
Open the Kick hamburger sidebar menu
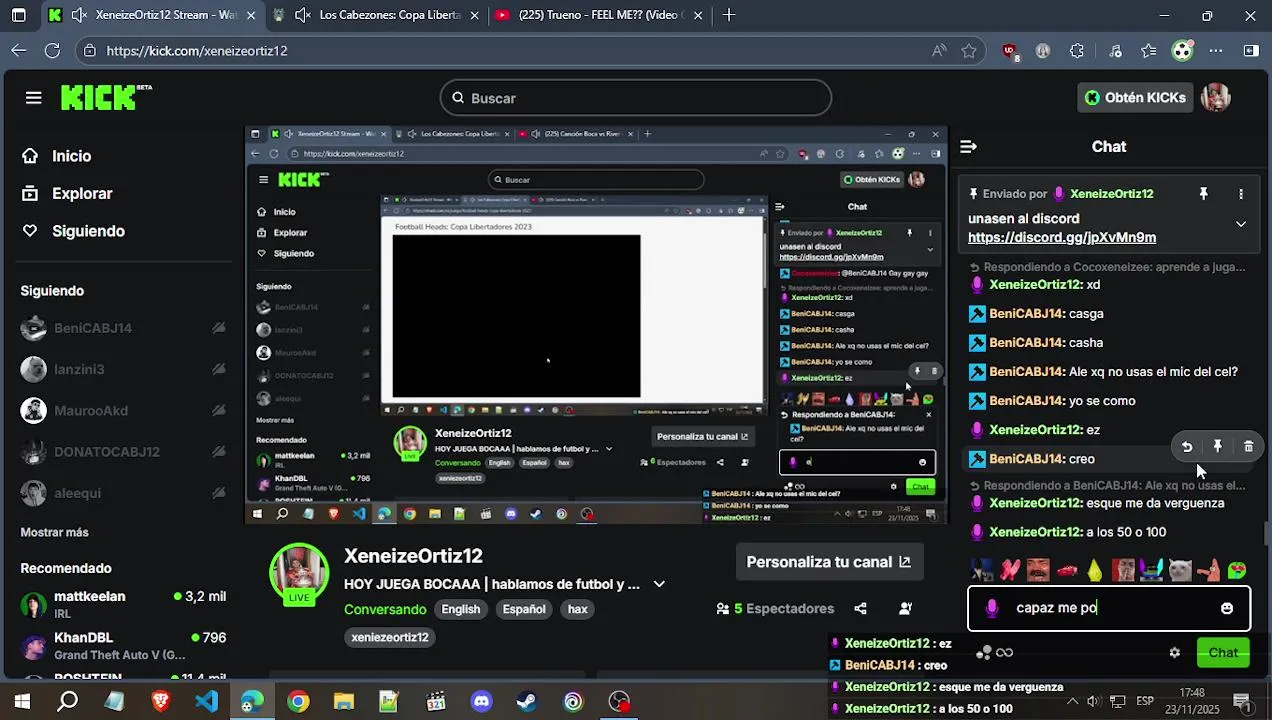(34, 97)
